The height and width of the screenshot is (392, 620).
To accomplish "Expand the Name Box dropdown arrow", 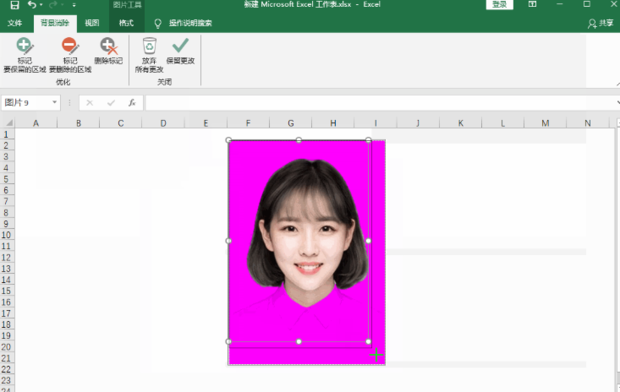I will click(x=55, y=103).
